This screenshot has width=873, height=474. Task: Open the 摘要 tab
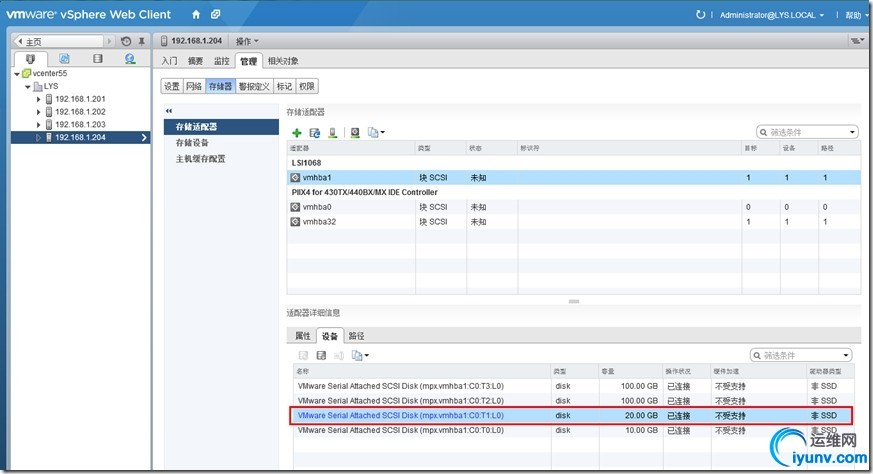(x=195, y=61)
